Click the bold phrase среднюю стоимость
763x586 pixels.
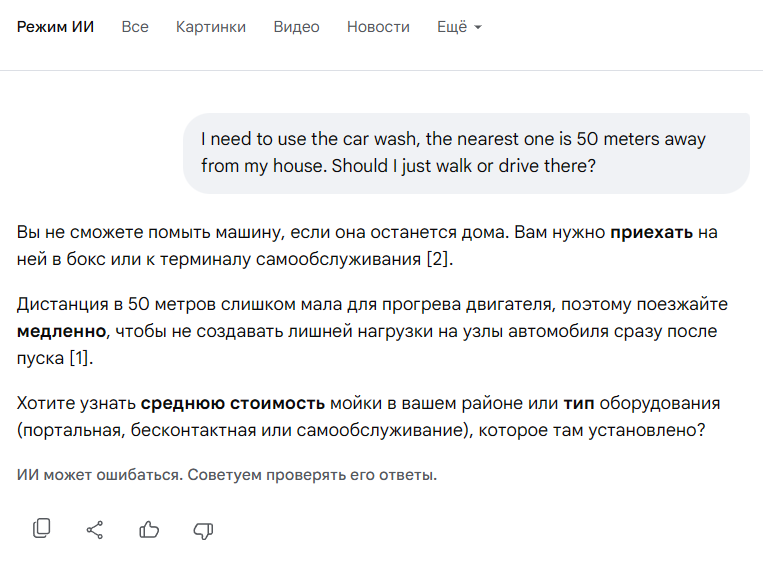click(233, 404)
